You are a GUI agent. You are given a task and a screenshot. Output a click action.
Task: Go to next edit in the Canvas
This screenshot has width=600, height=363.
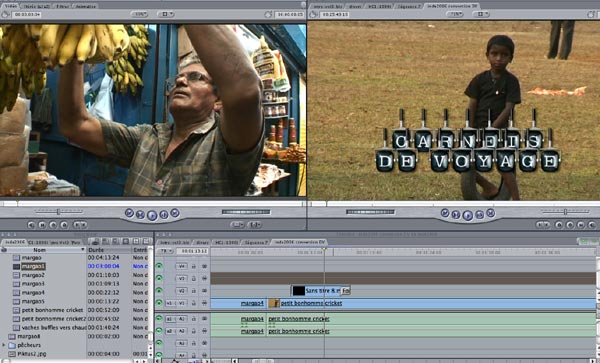coord(491,213)
